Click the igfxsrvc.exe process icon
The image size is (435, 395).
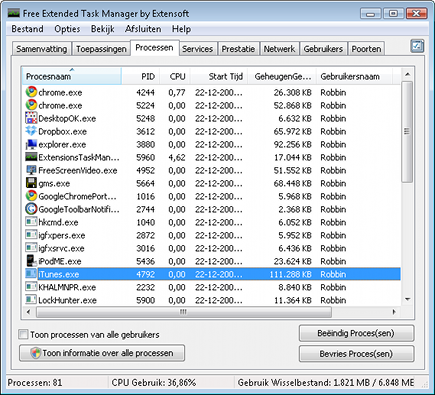[31, 248]
